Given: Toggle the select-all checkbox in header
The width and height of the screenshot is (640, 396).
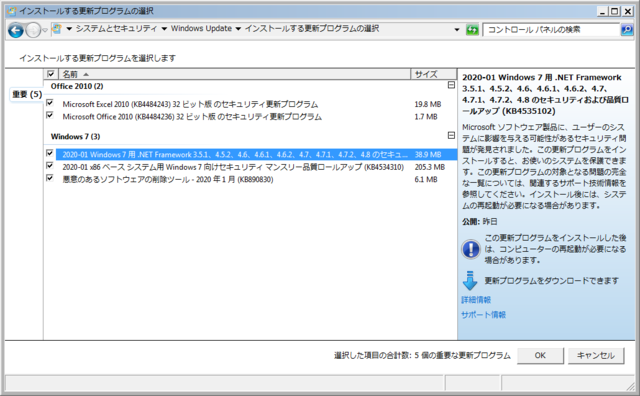Looking at the screenshot, I should (51, 74).
